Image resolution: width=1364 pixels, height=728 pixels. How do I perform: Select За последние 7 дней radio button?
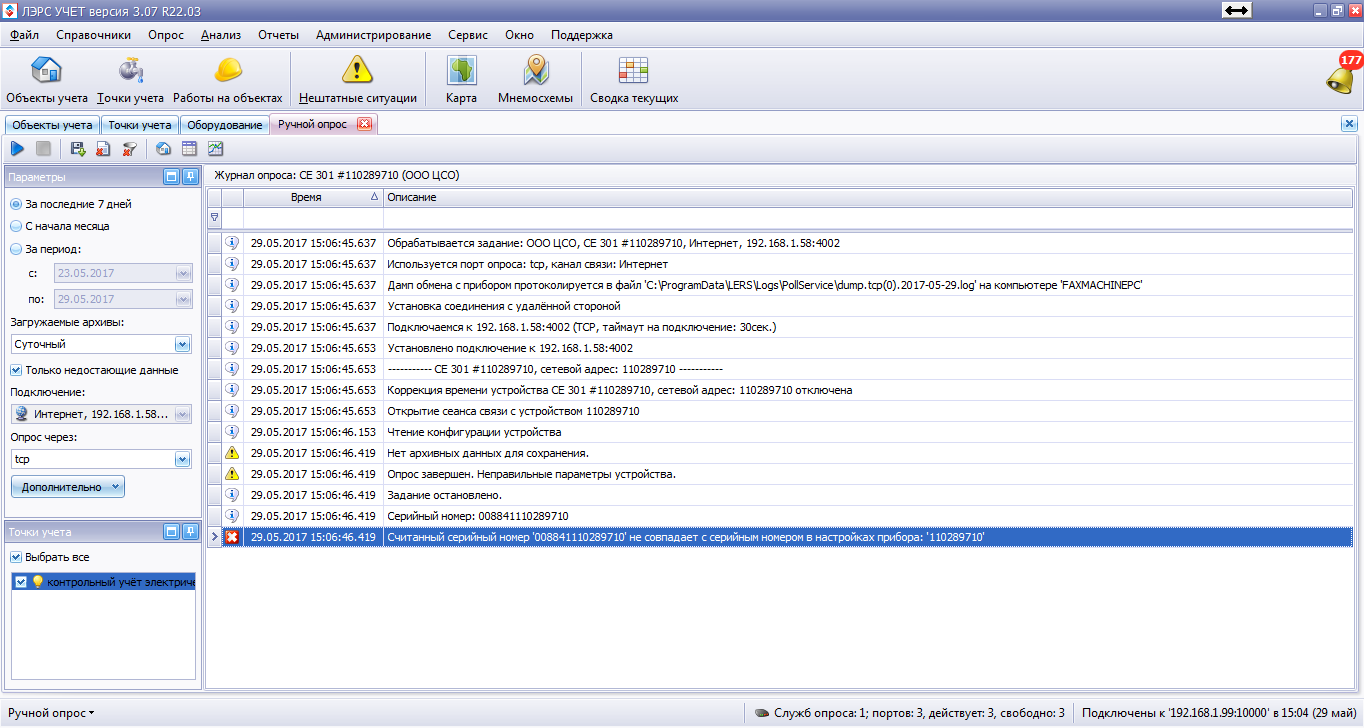16,204
